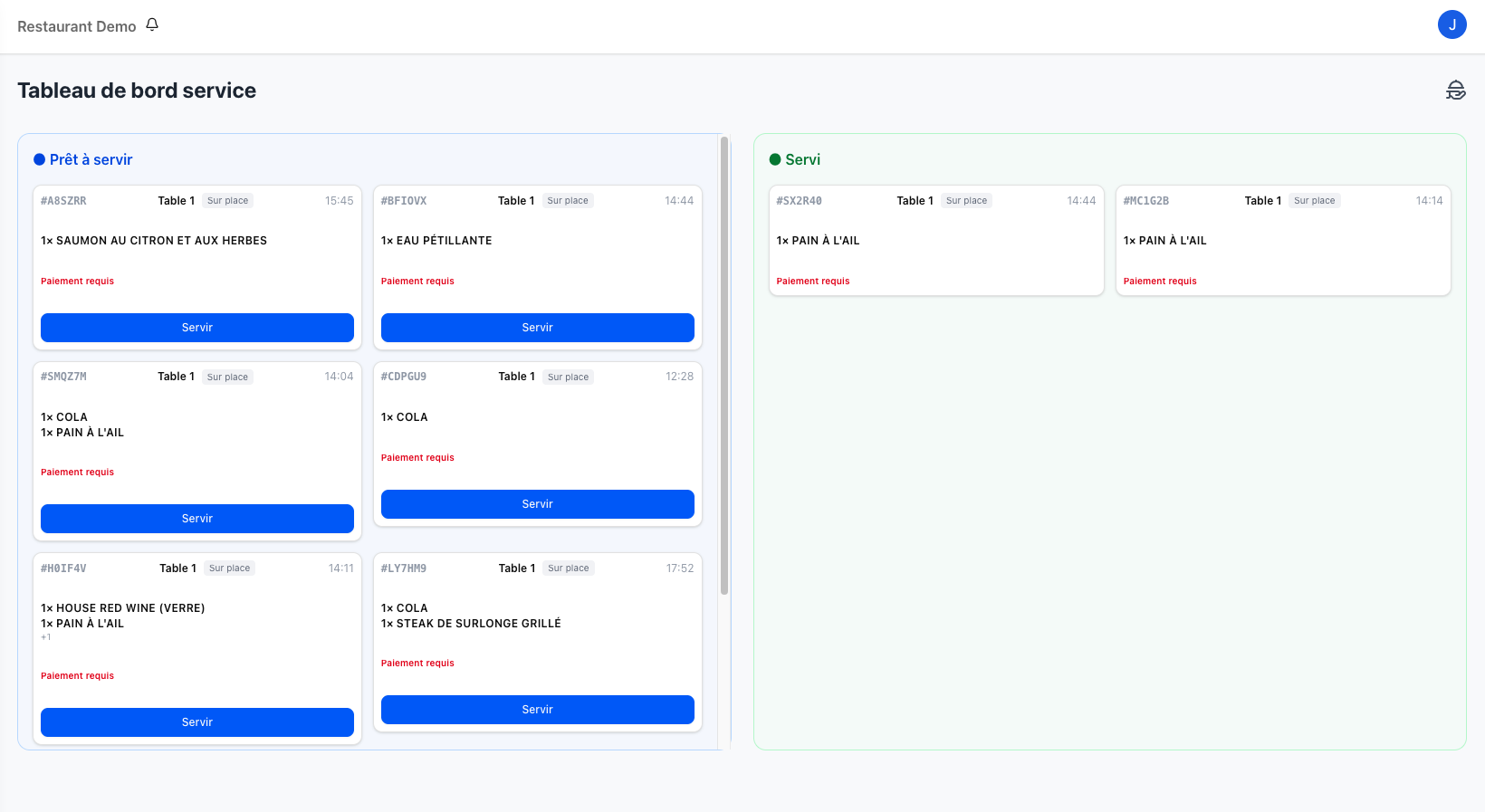Click the 12:28 time on order #CDPGU9
Viewport: 1485px width, 812px height.
[680, 377]
